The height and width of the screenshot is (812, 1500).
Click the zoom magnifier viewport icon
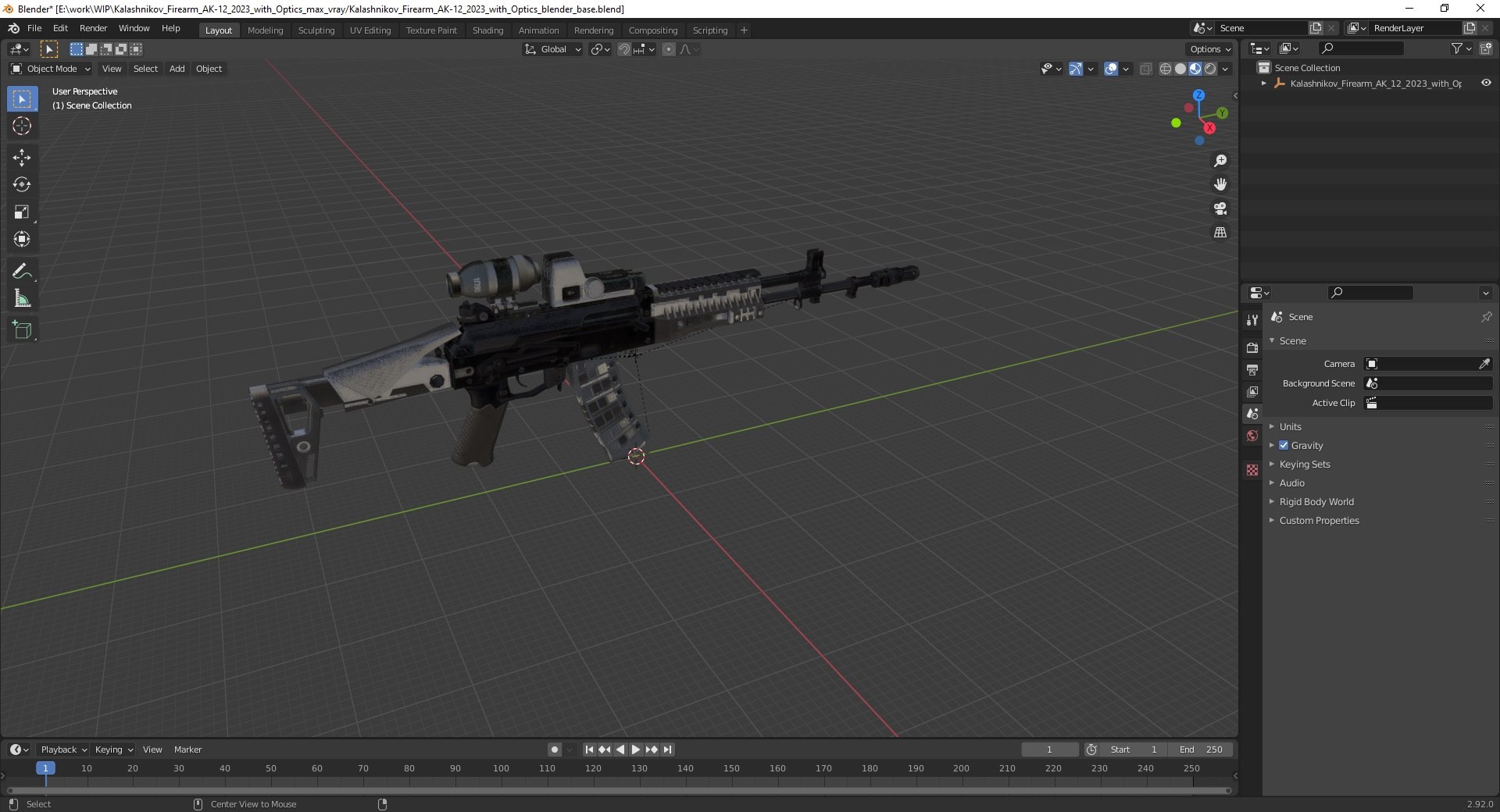pos(1220,161)
